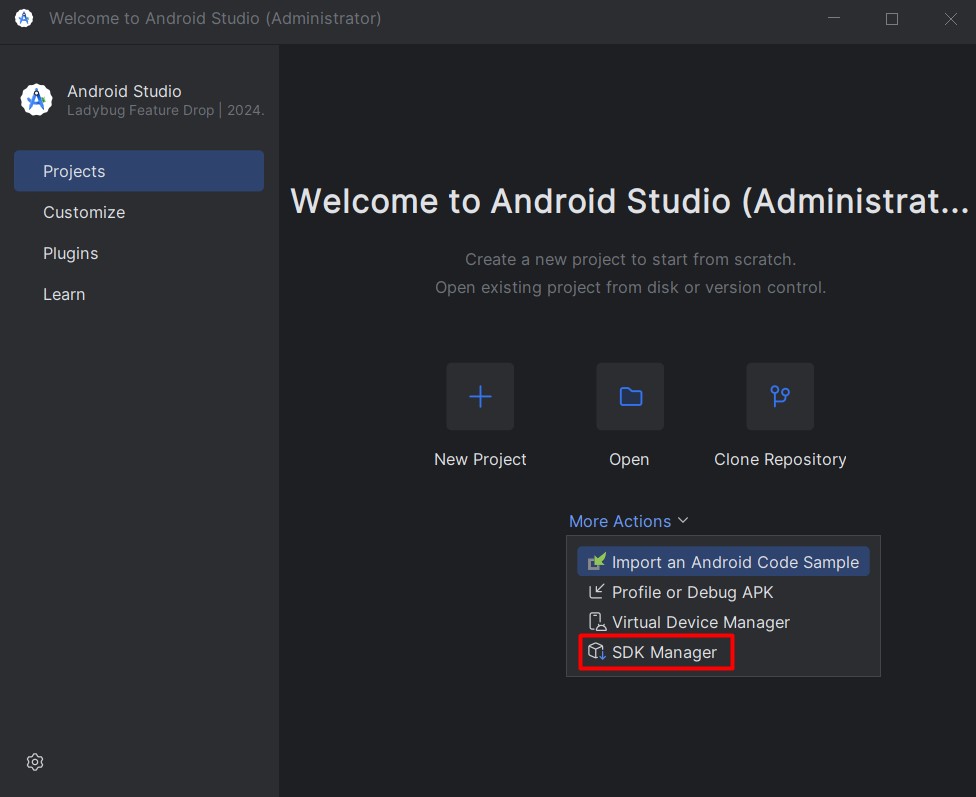This screenshot has height=797, width=976.
Task: Click the Clone Repository branch icon
Action: pos(780,397)
